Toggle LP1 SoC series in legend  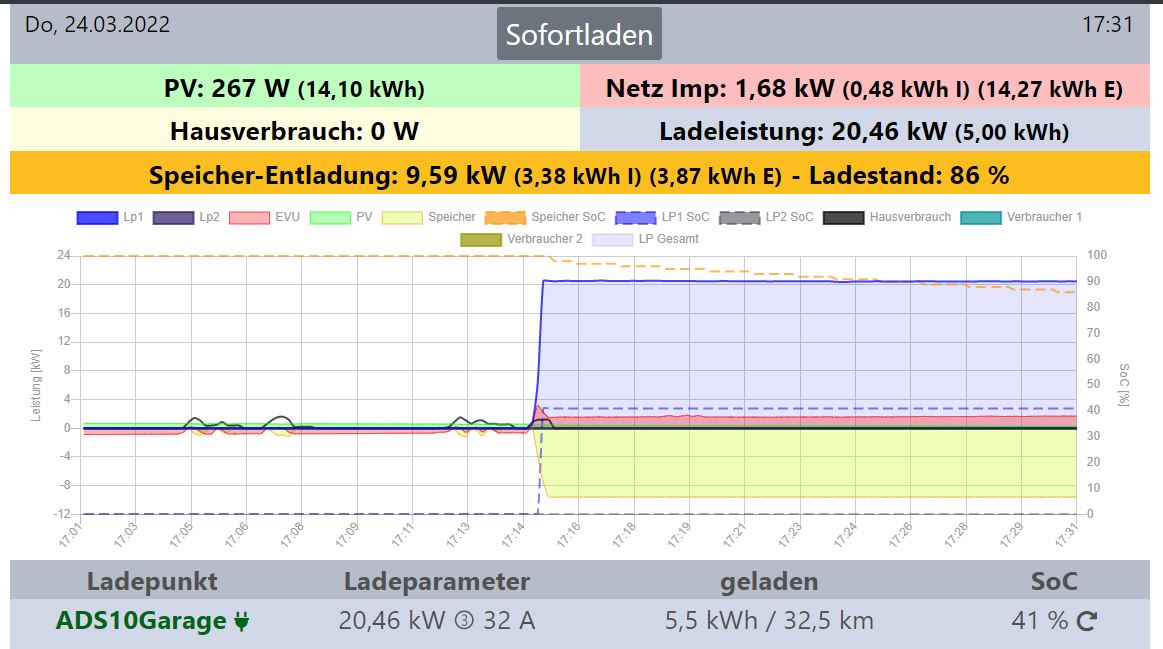pos(662,217)
